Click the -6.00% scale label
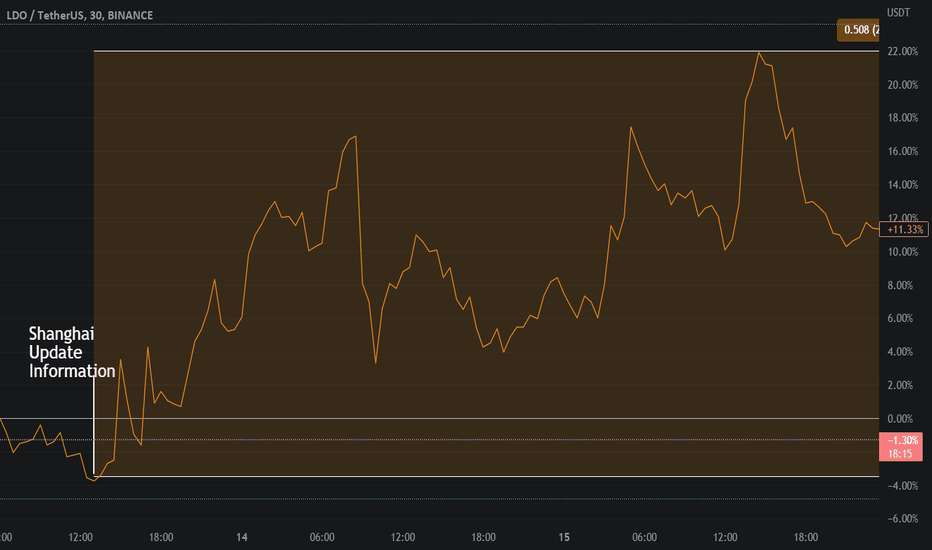 tap(902, 519)
